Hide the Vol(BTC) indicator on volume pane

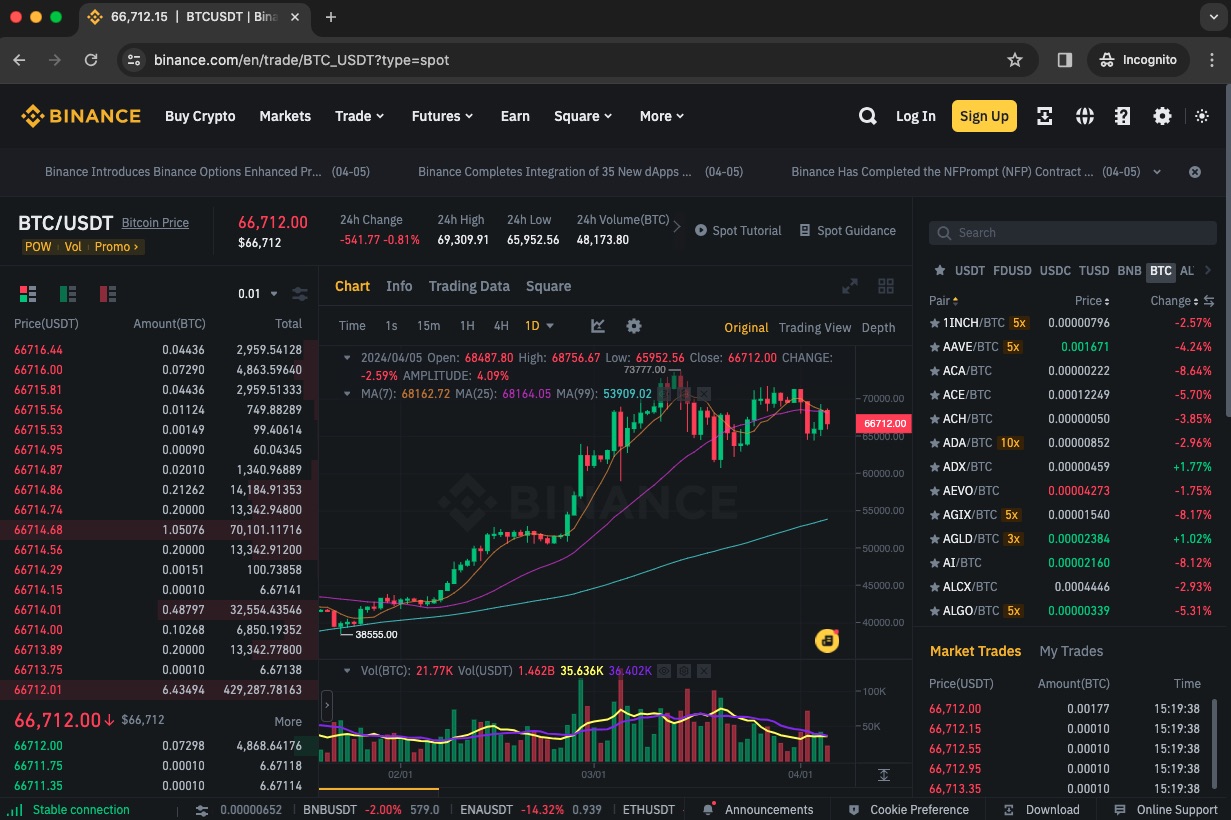pos(664,671)
